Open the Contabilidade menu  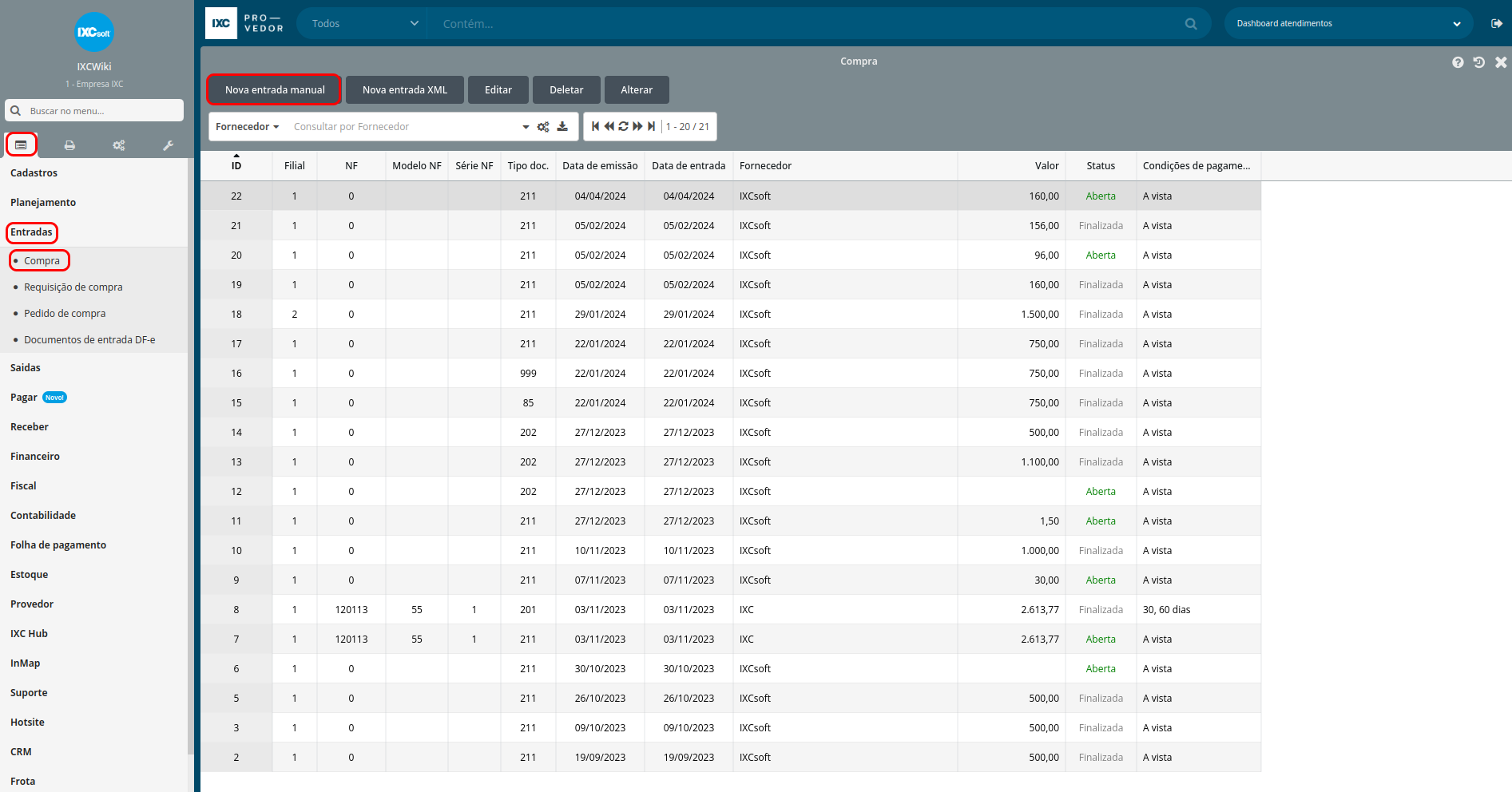[43, 516]
